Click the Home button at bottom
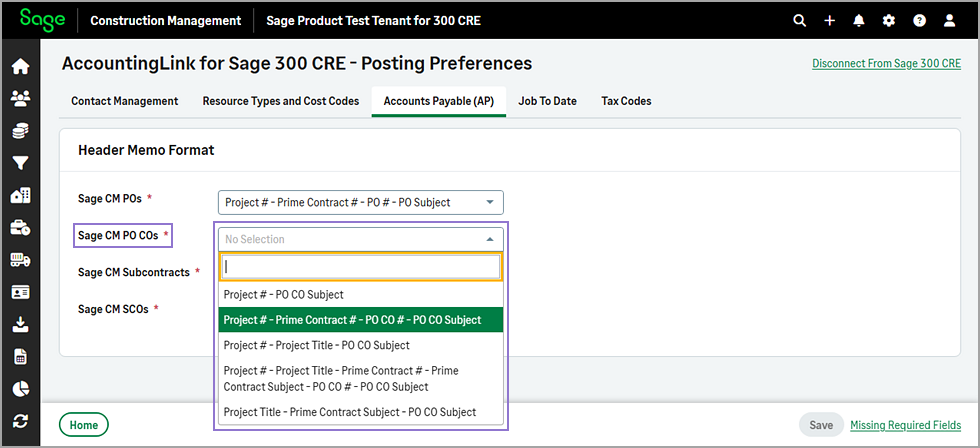Image resolution: width=980 pixels, height=448 pixels. 84,425
